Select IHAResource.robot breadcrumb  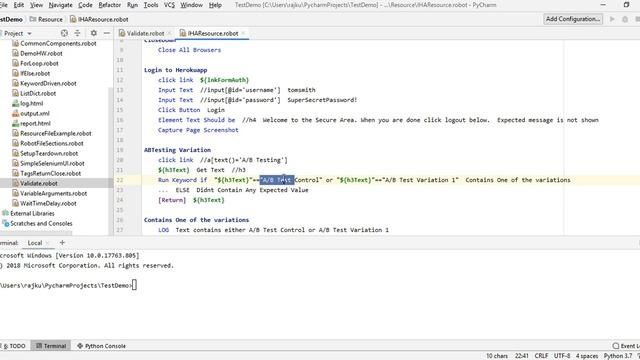point(99,19)
